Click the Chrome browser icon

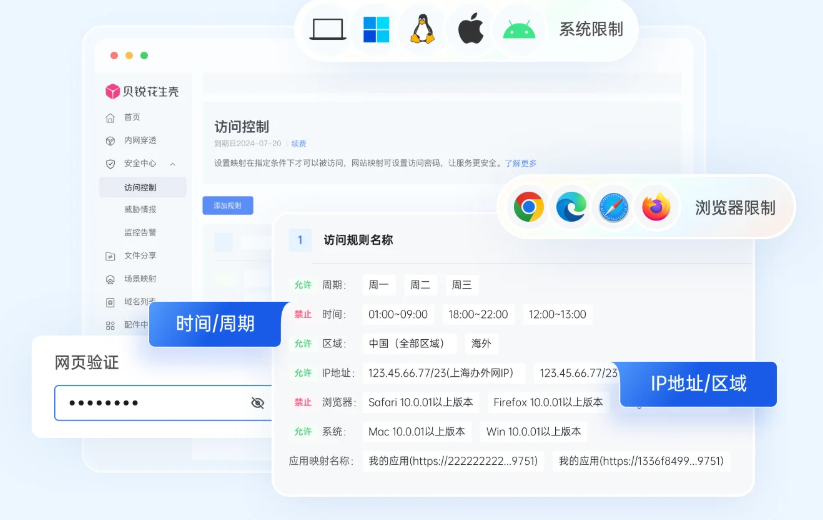(x=529, y=207)
